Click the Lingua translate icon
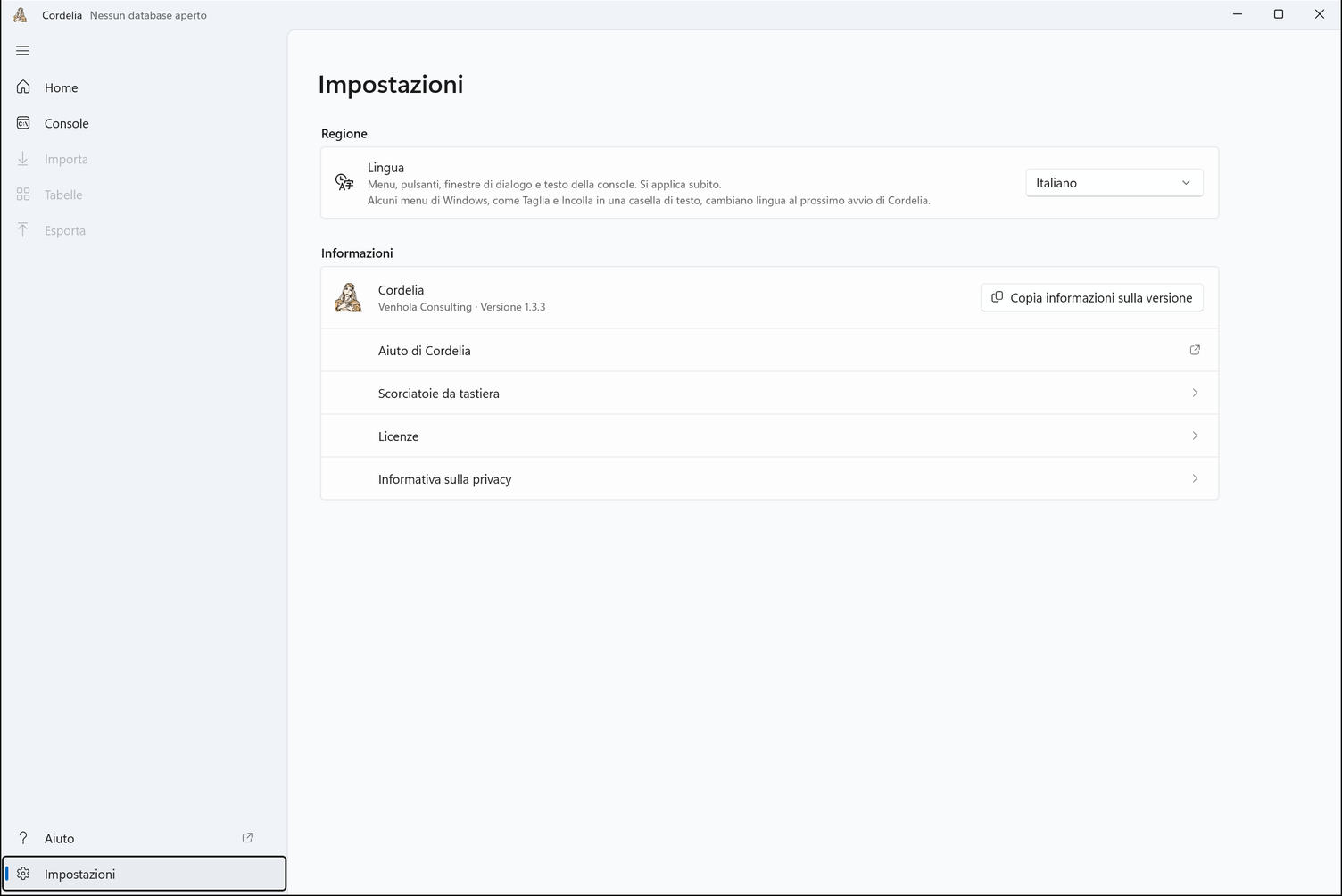The height and width of the screenshot is (896, 1342). [344, 183]
